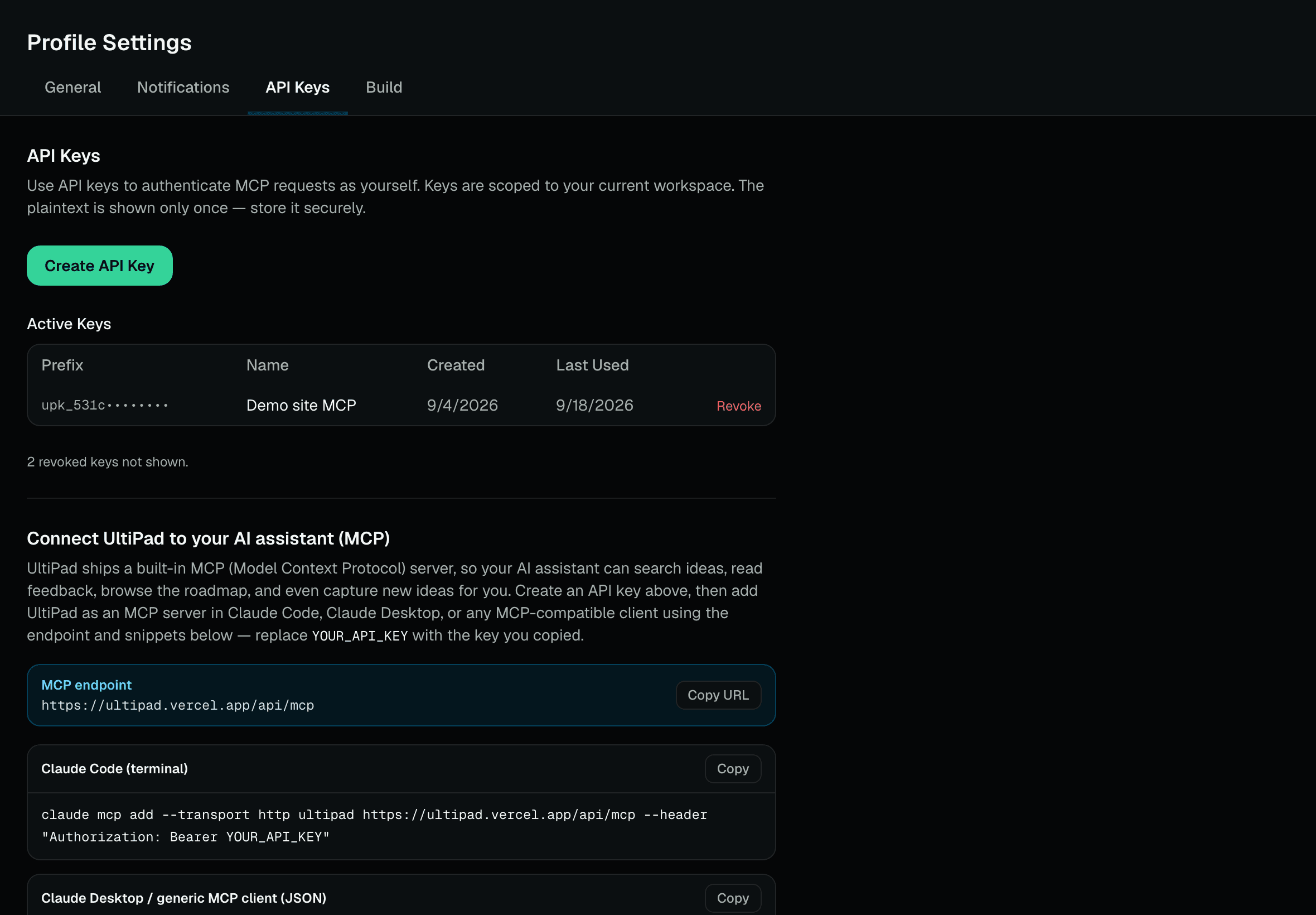
Task: Click the 'Claude Code (terminal)' snippet title
Action: pyautogui.click(x=114, y=769)
